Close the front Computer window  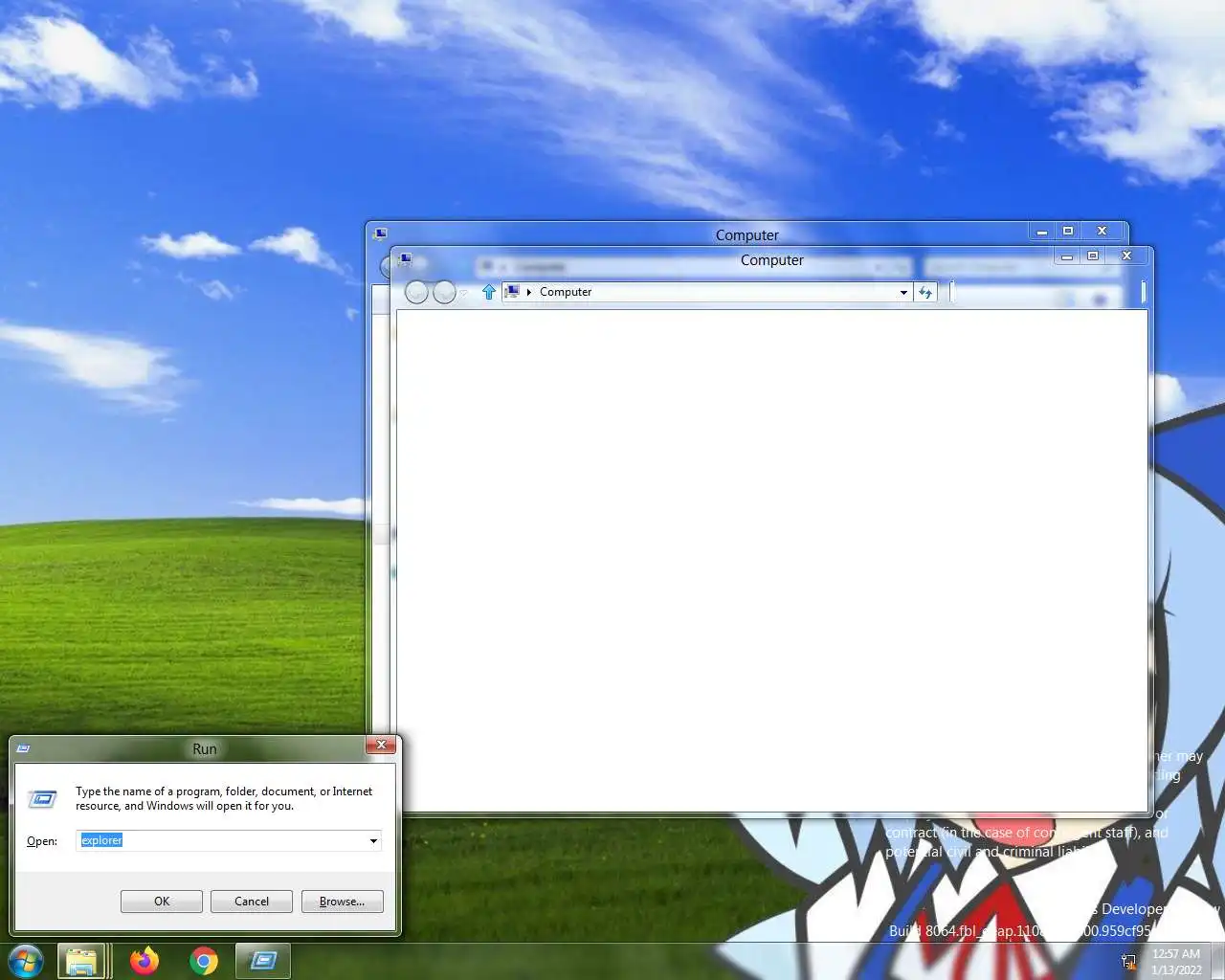click(x=1127, y=256)
